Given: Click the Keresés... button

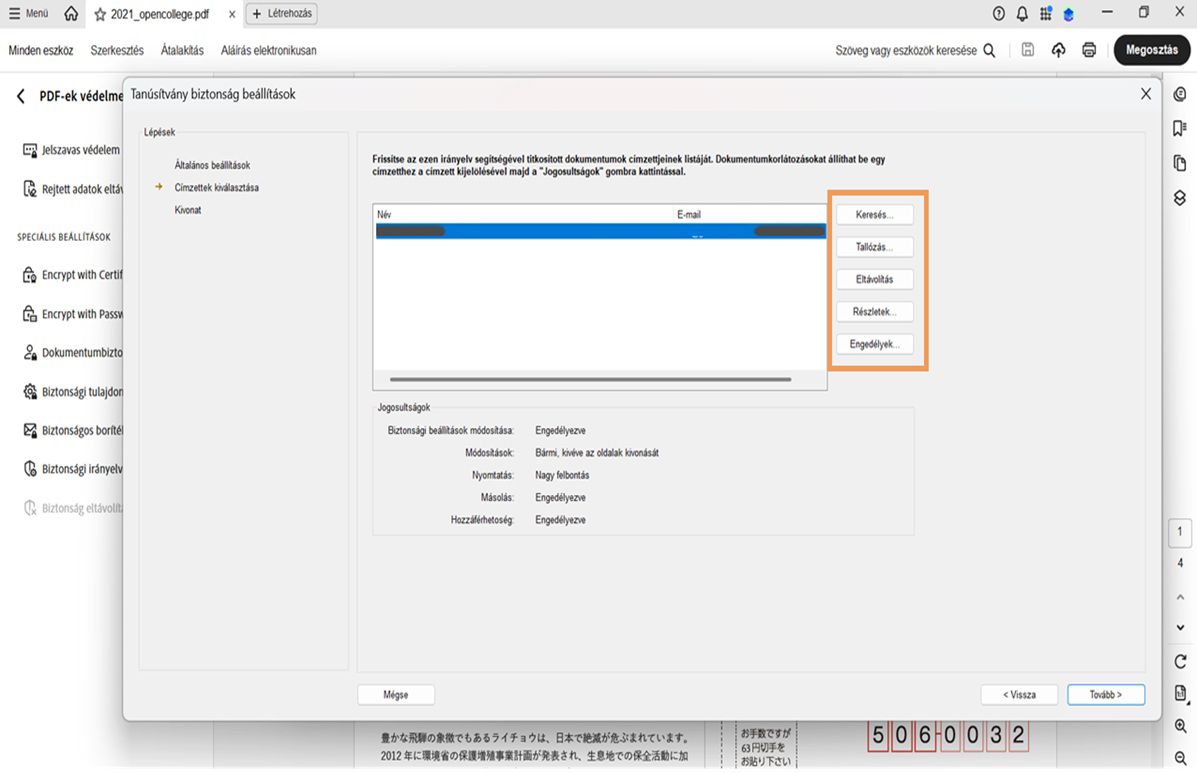Looking at the screenshot, I should [x=875, y=214].
